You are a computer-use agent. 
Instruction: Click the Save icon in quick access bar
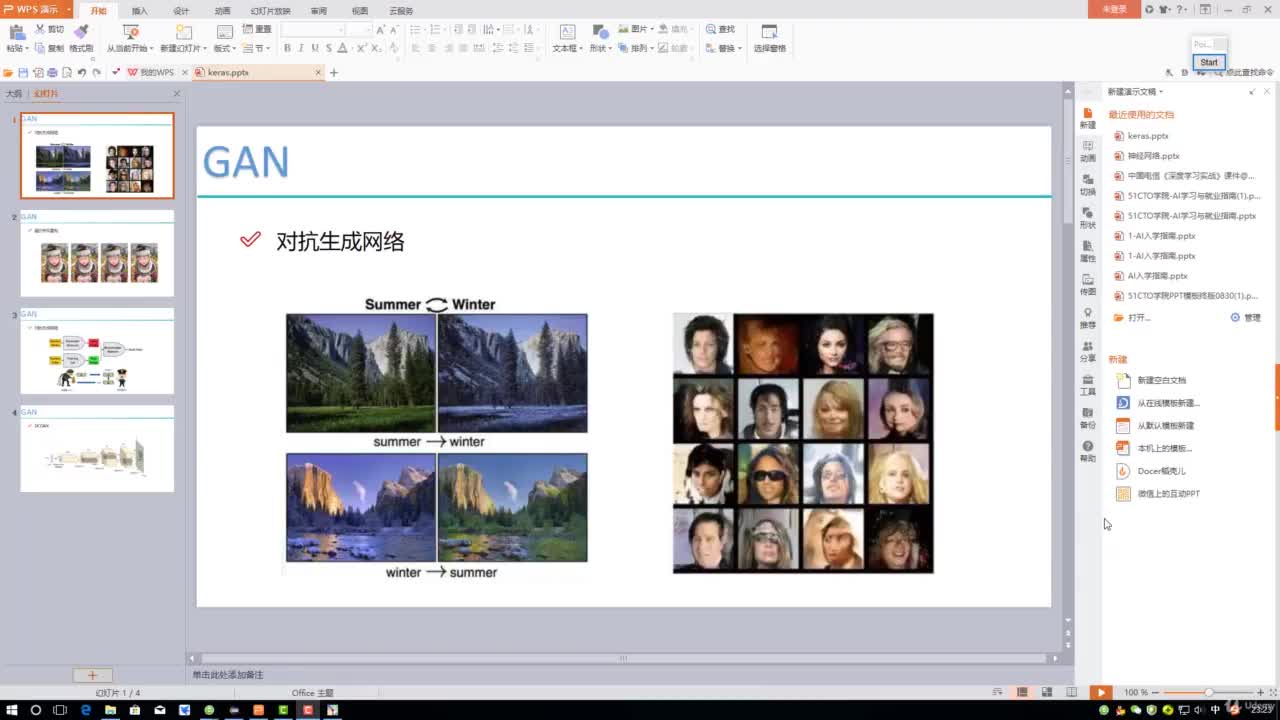pos(22,72)
